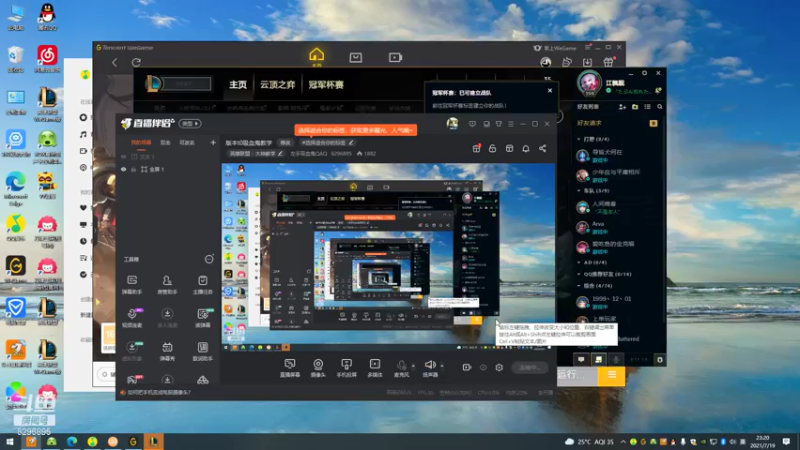Open Microsoft Edge from taskbar
This screenshot has height=450, width=800.
pyautogui.click(x=72, y=442)
